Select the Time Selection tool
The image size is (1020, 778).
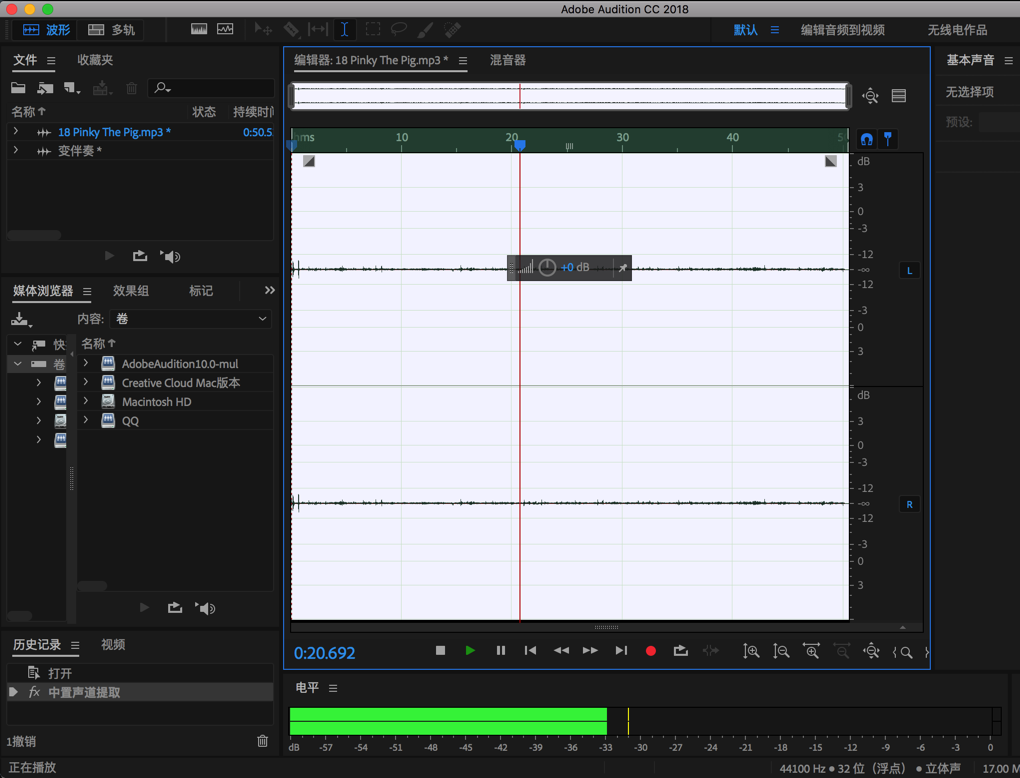coord(344,29)
